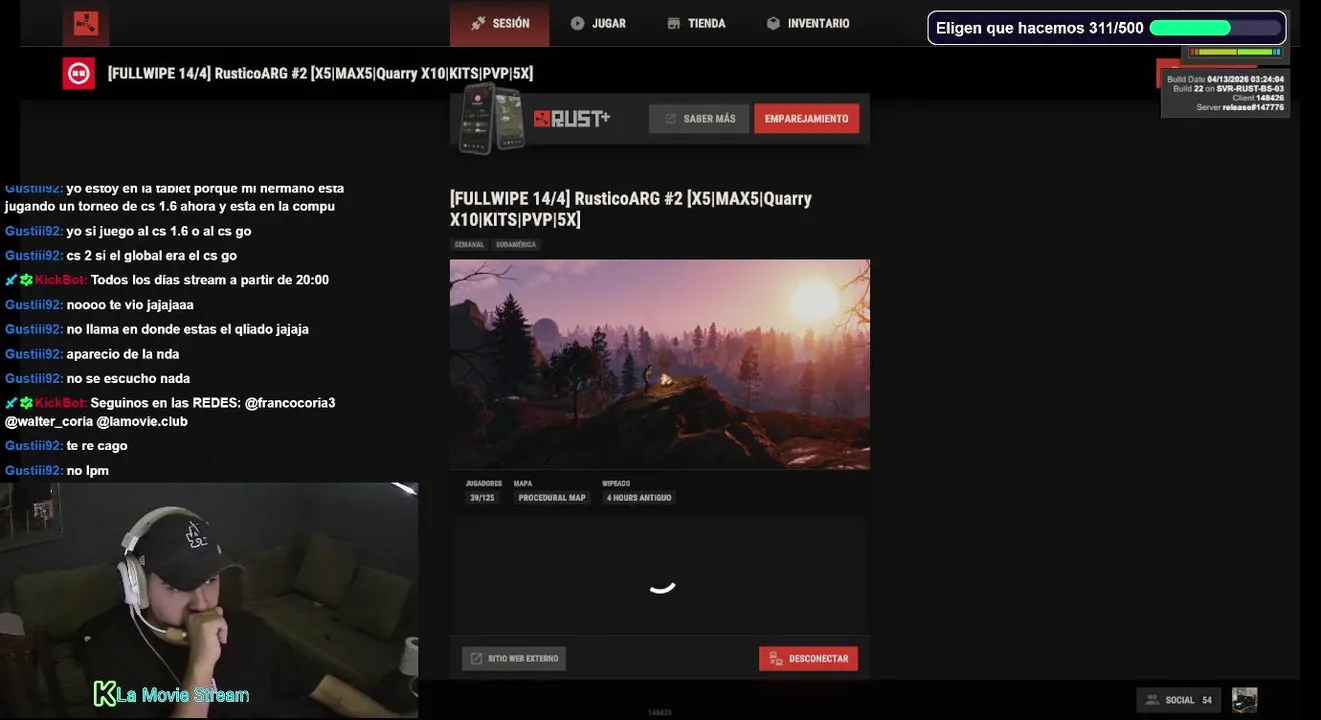The height and width of the screenshot is (720, 1321).
Task: Open the Social 54 button
Action: (x=1179, y=700)
